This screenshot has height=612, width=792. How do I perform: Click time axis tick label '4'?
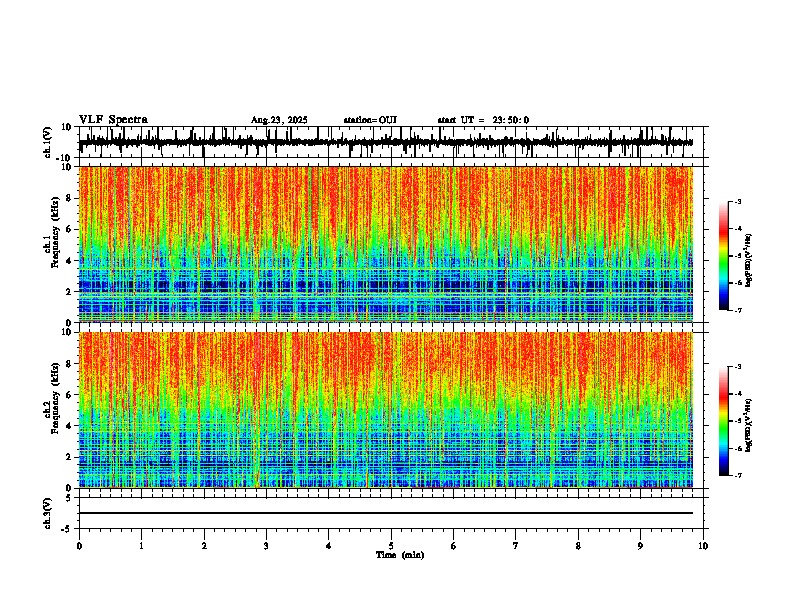click(329, 546)
